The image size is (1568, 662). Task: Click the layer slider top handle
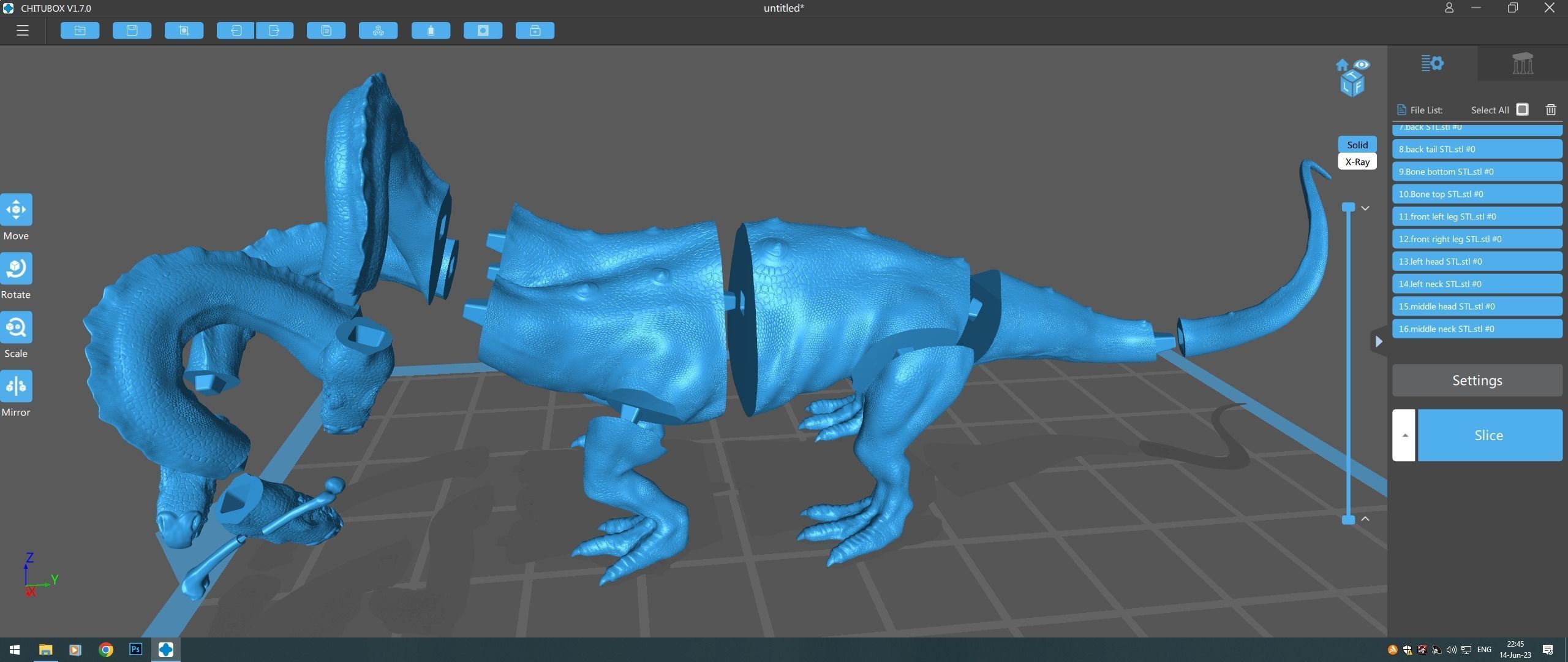click(1348, 207)
